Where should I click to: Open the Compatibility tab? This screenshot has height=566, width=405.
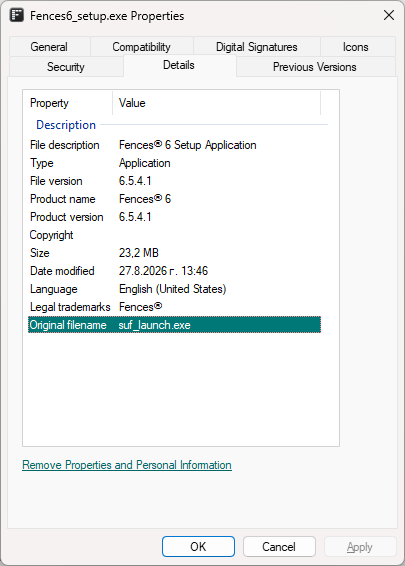[141, 47]
